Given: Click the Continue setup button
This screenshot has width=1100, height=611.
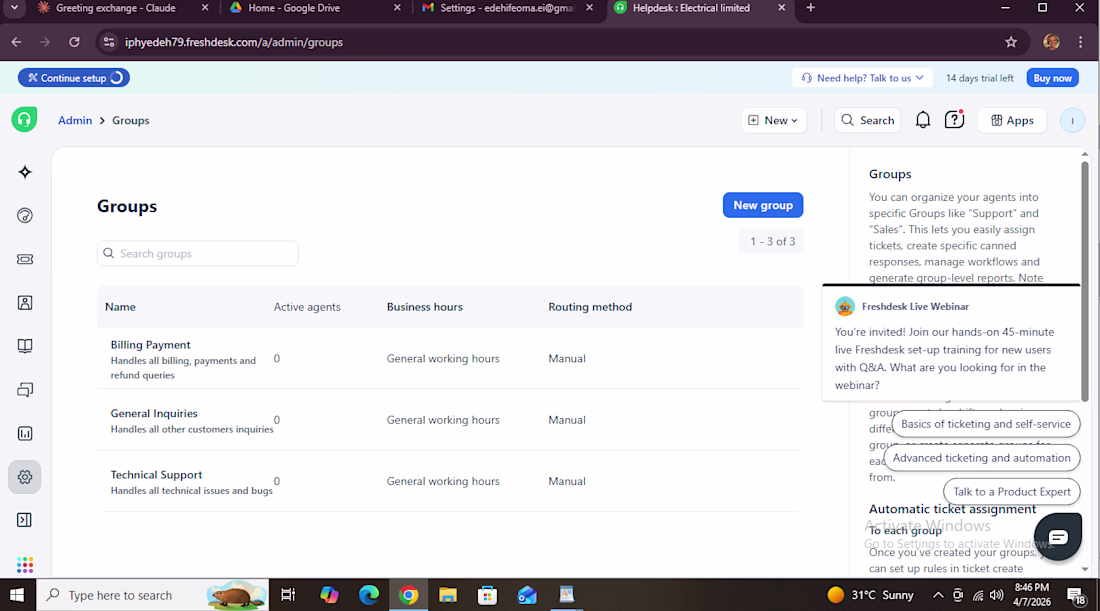Looking at the screenshot, I should tap(74, 78).
